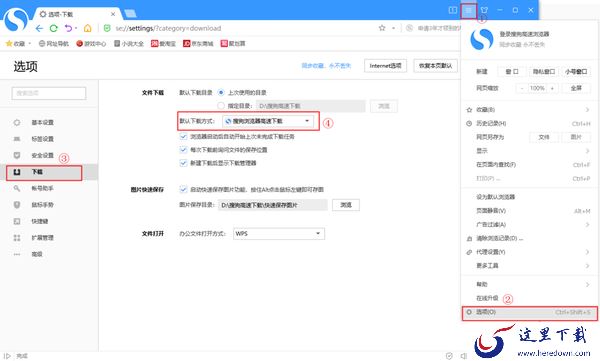Toggle auto-resume unfinished downloads checkbox
600x361 pixels.
coord(183,136)
